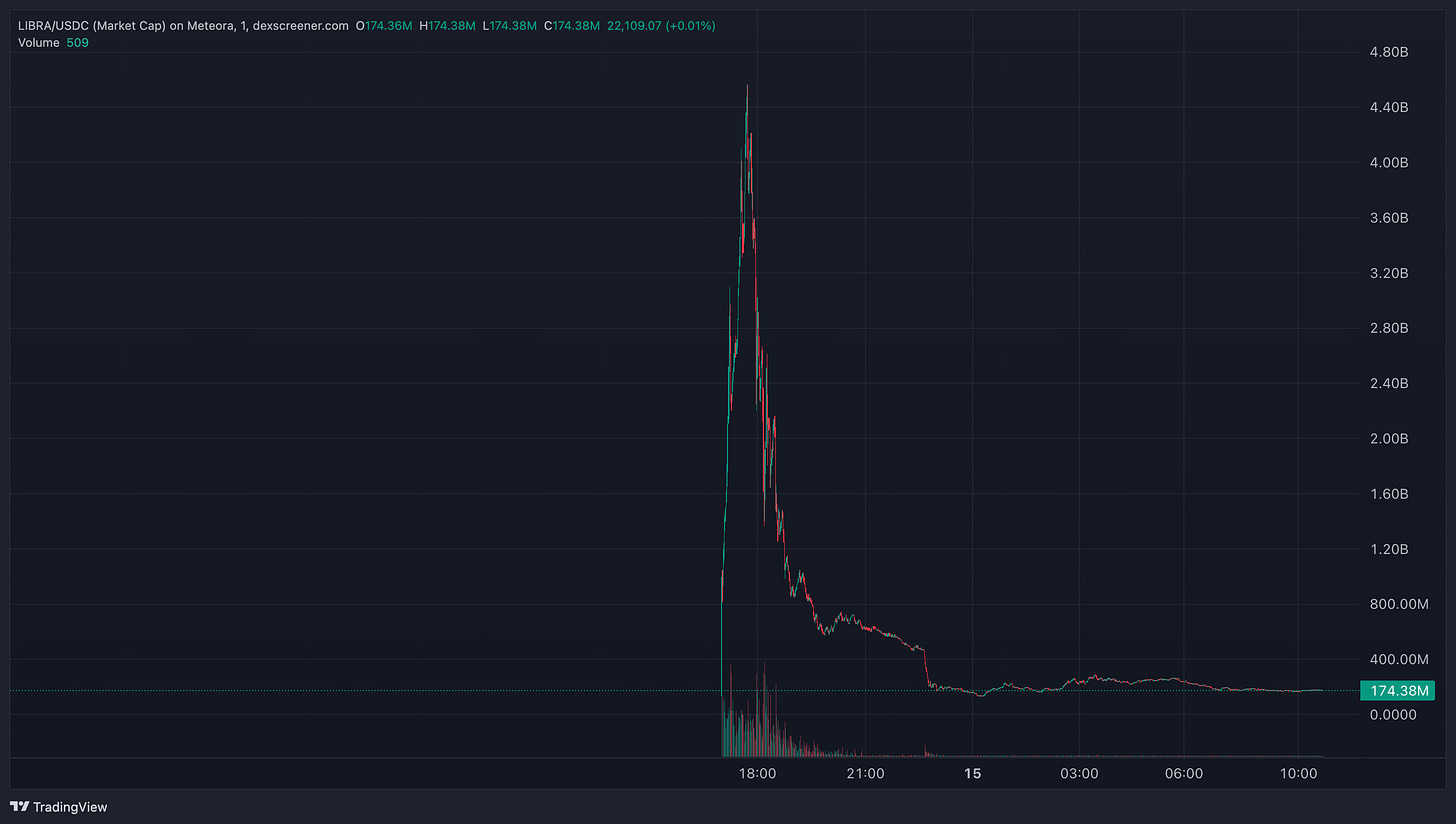Image resolution: width=1456 pixels, height=824 pixels.
Task: Click the 1.20B price axis label
Action: (1390, 549)
